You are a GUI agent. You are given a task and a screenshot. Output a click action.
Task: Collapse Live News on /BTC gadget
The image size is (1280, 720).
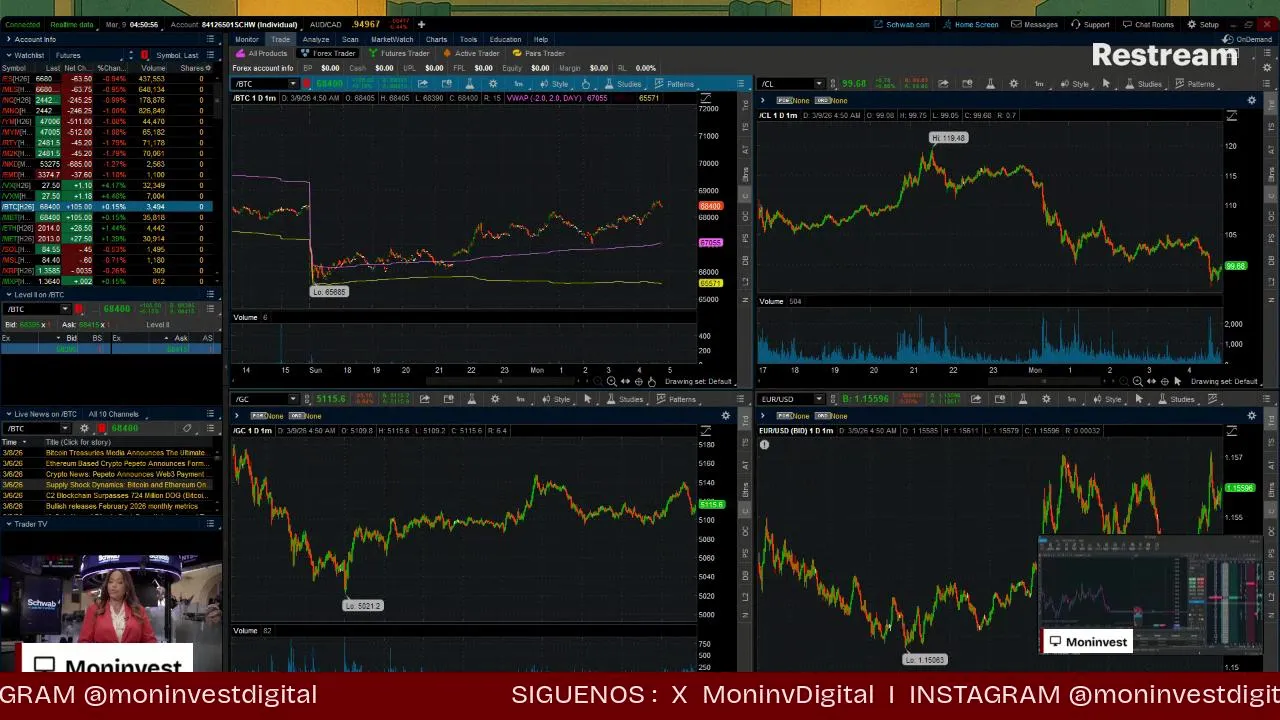8,414
